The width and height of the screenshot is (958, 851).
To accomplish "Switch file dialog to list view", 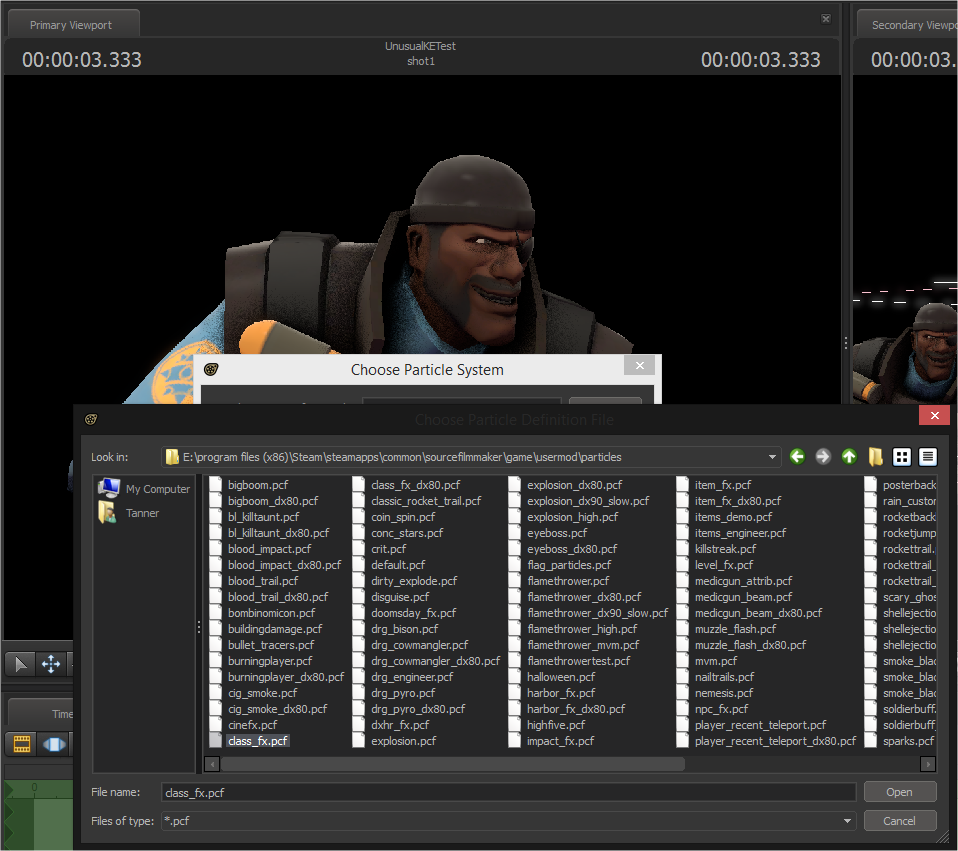I will tap(902, 457).
